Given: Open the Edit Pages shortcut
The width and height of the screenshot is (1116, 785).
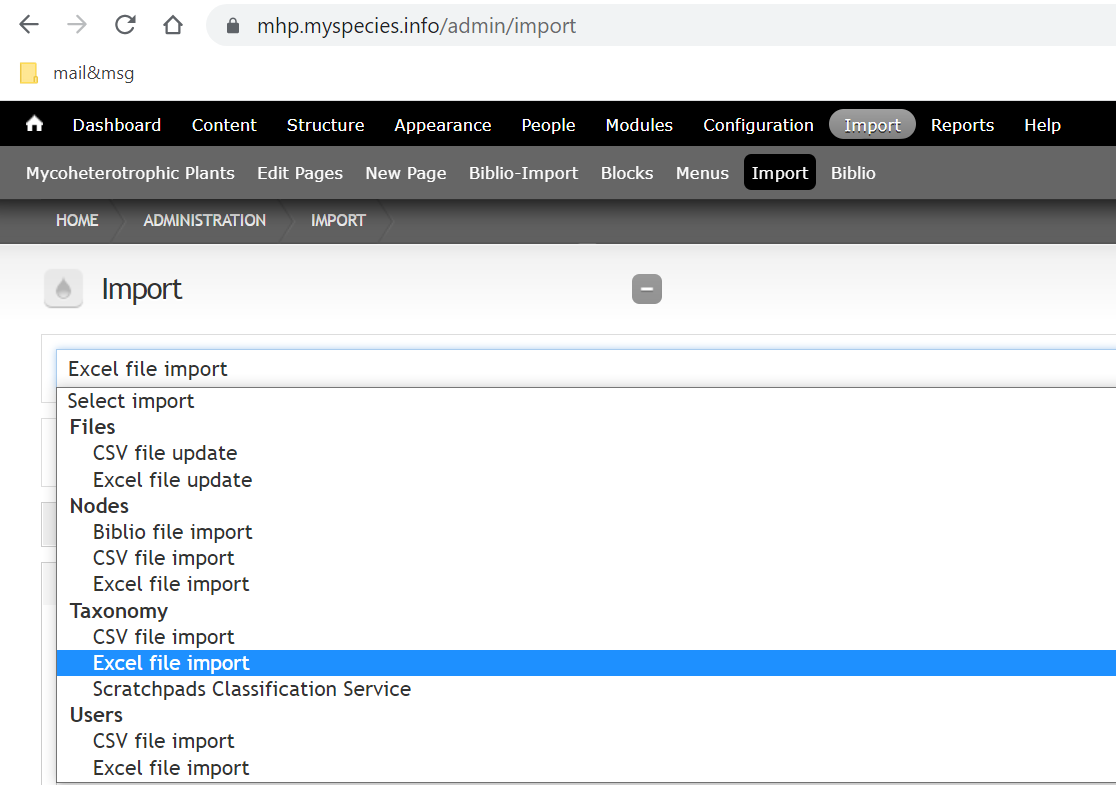Looking at the screenshot, I should pyautogui.click(x=299, y=172).
